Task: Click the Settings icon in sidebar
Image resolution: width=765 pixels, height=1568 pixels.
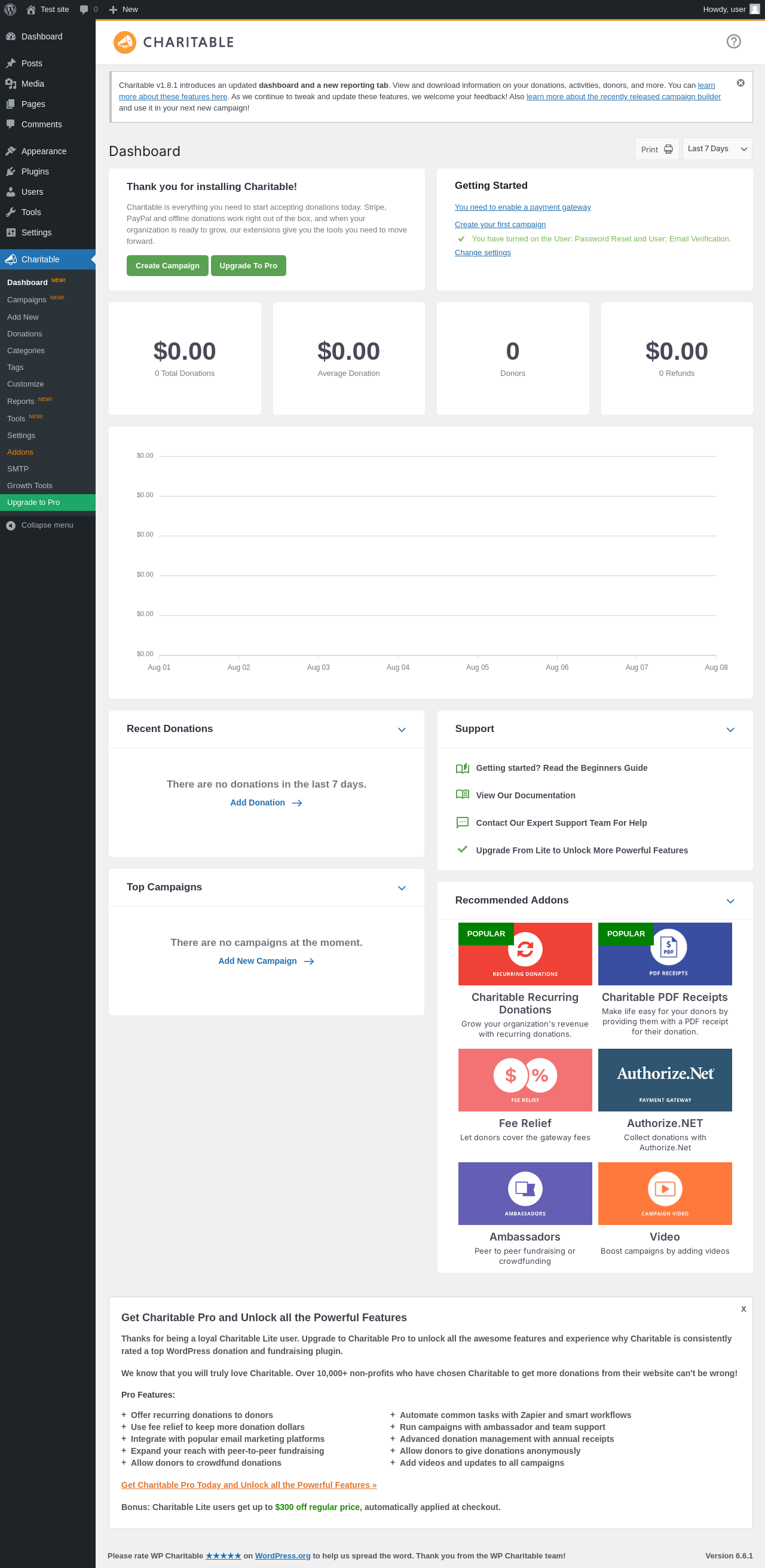Action: (x=10, y=232)
